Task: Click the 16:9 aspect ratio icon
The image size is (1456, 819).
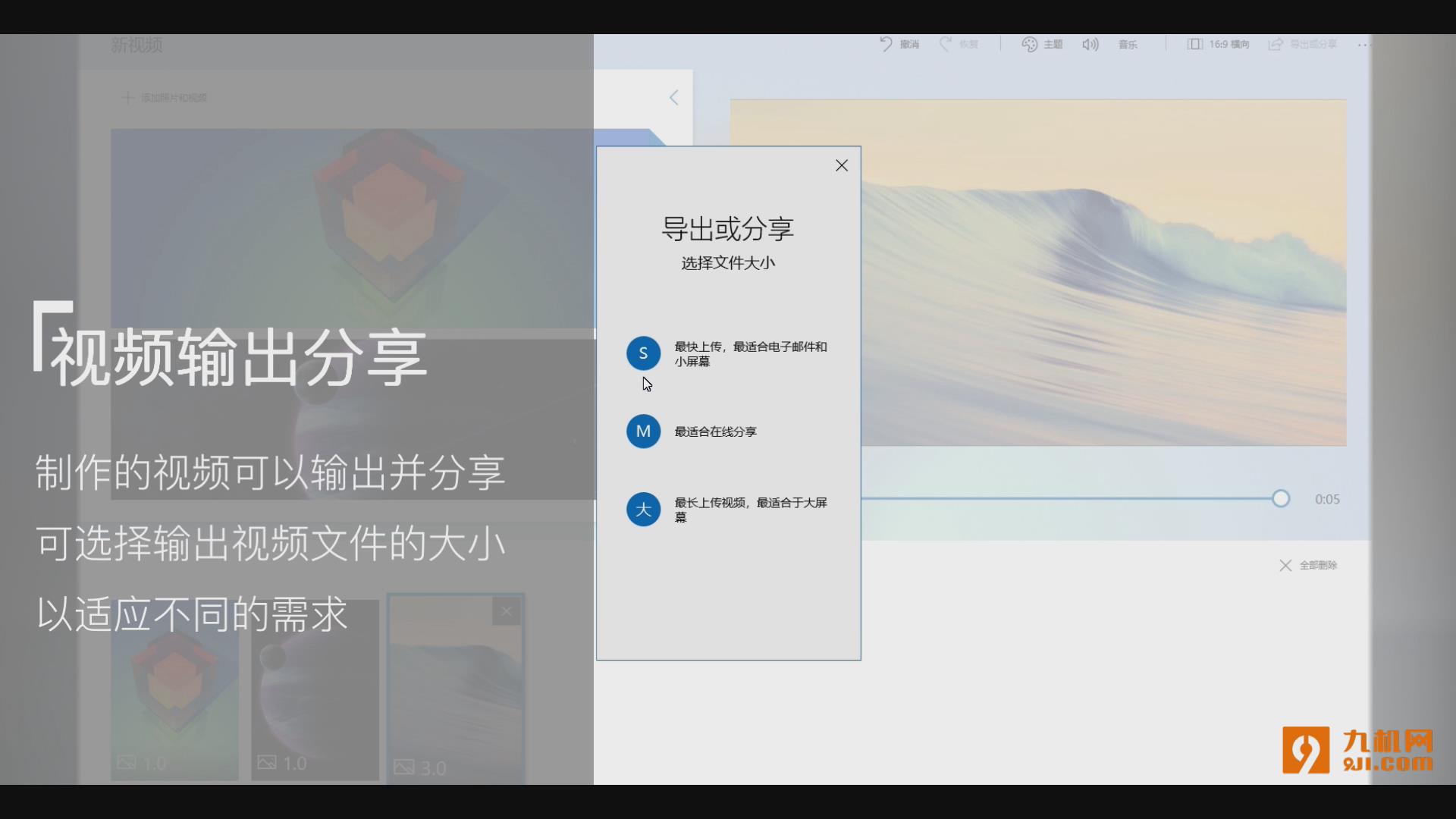Action: tap(1194, 44)
